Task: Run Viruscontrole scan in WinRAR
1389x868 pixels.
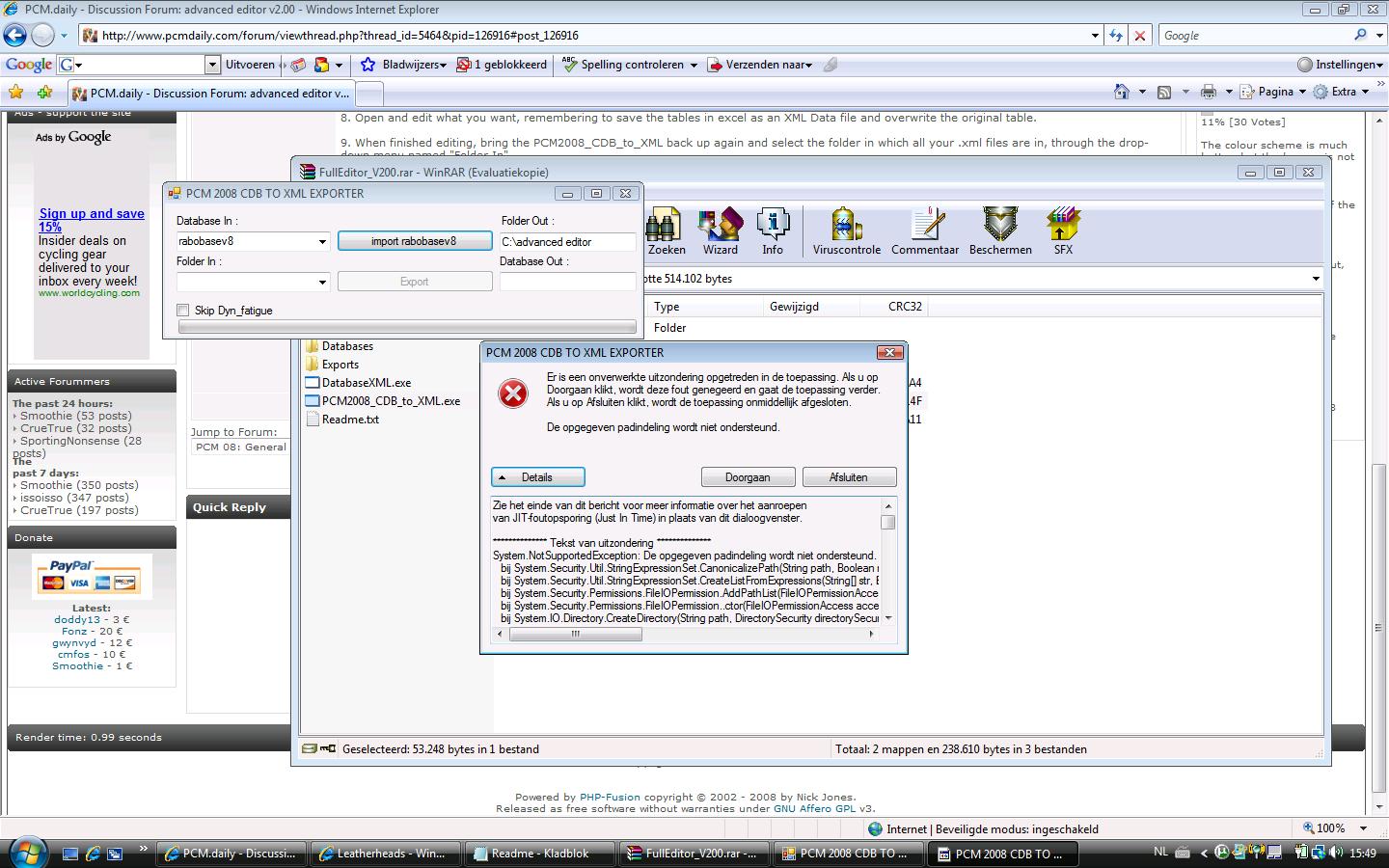Action: [846, 226]
